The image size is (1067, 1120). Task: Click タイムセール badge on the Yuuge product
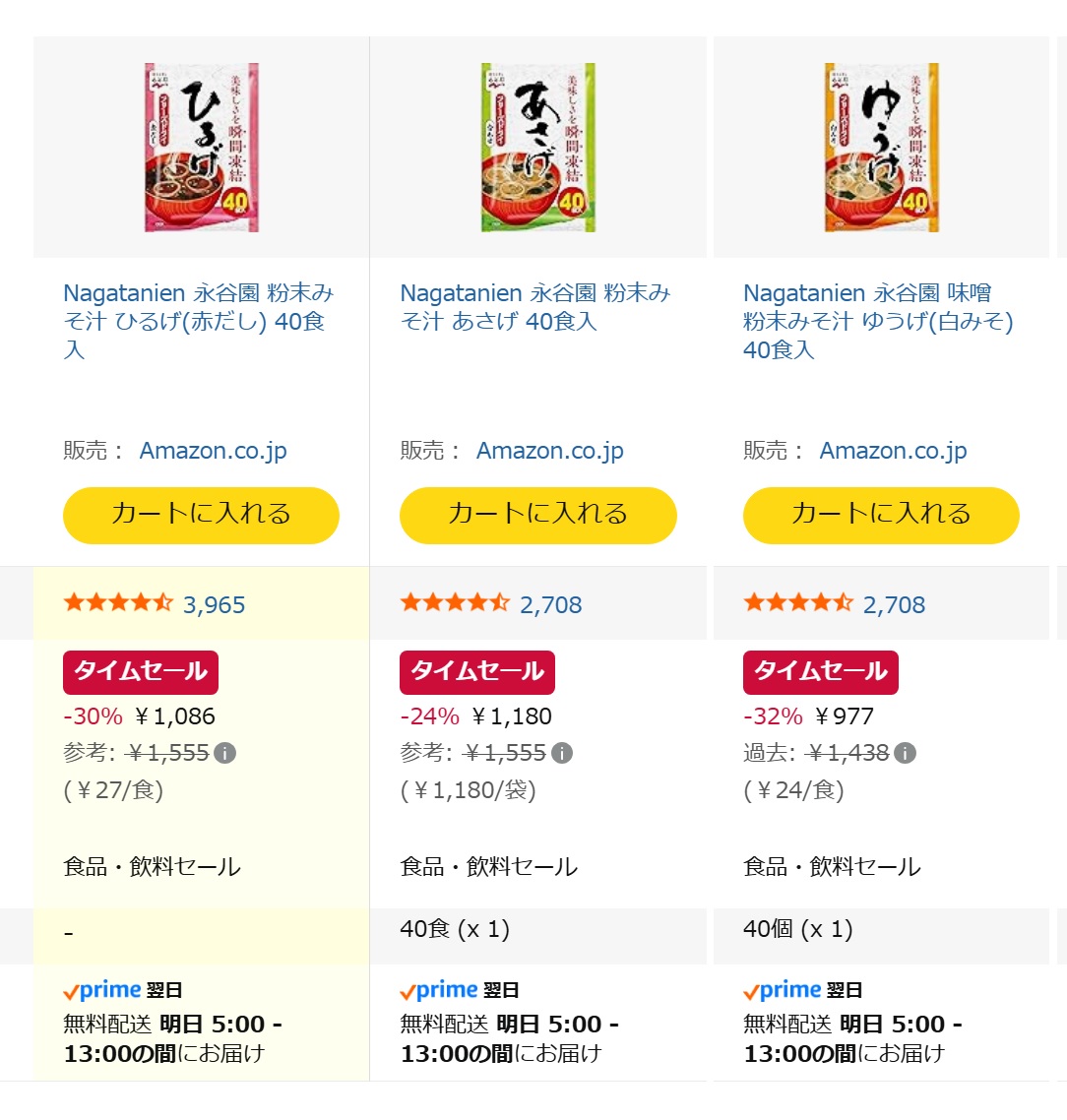point(820,672)
